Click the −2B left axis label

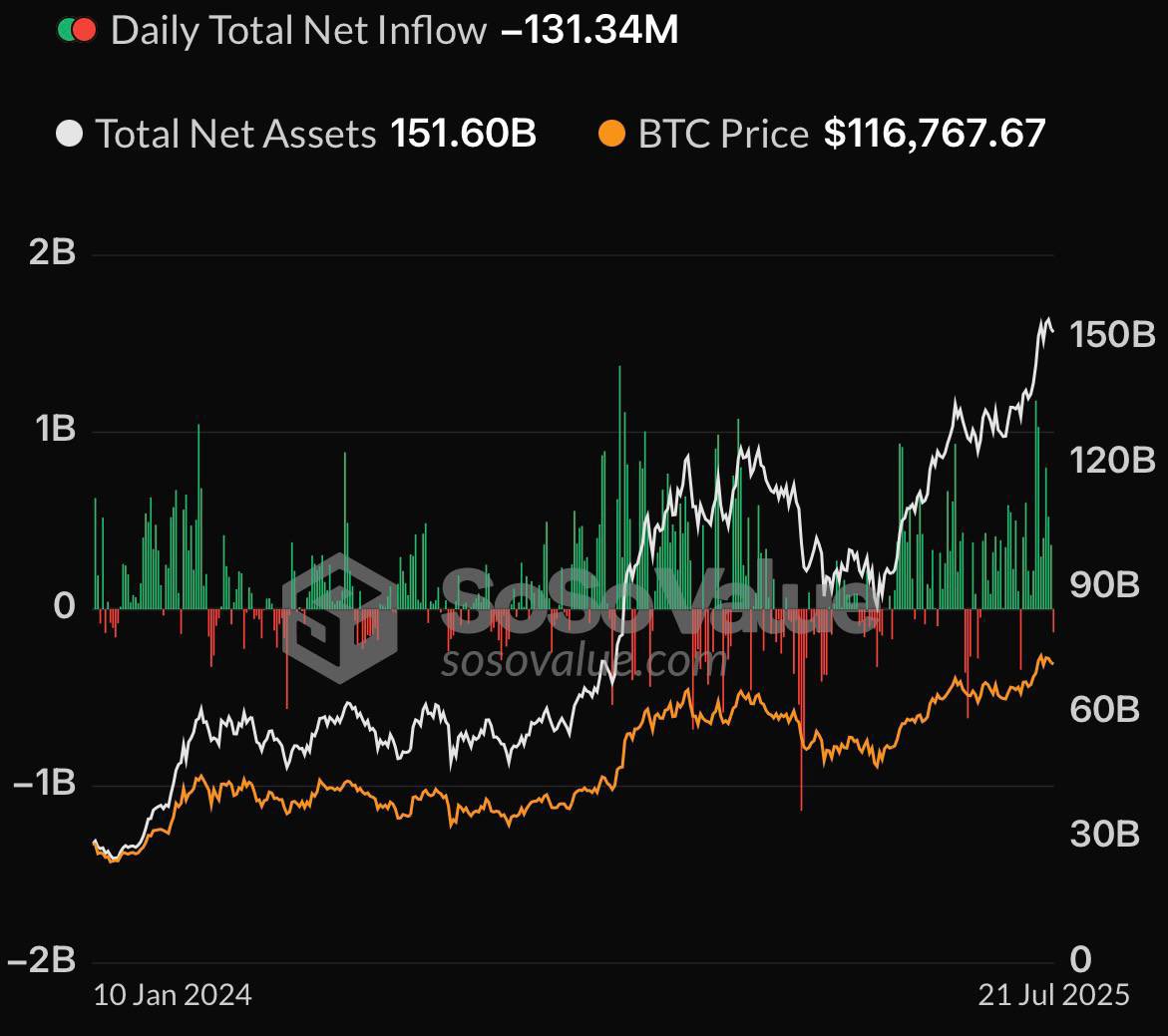tap(41, 960)
